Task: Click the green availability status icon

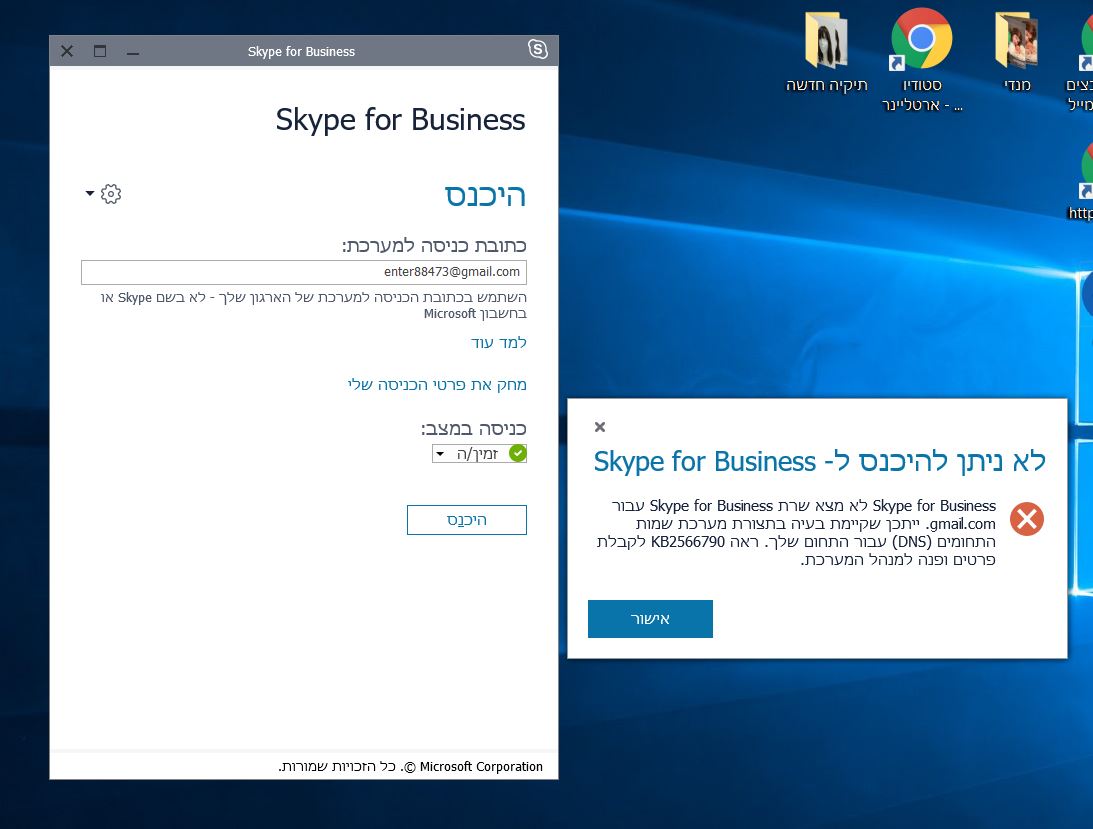Action: (518, 454)
